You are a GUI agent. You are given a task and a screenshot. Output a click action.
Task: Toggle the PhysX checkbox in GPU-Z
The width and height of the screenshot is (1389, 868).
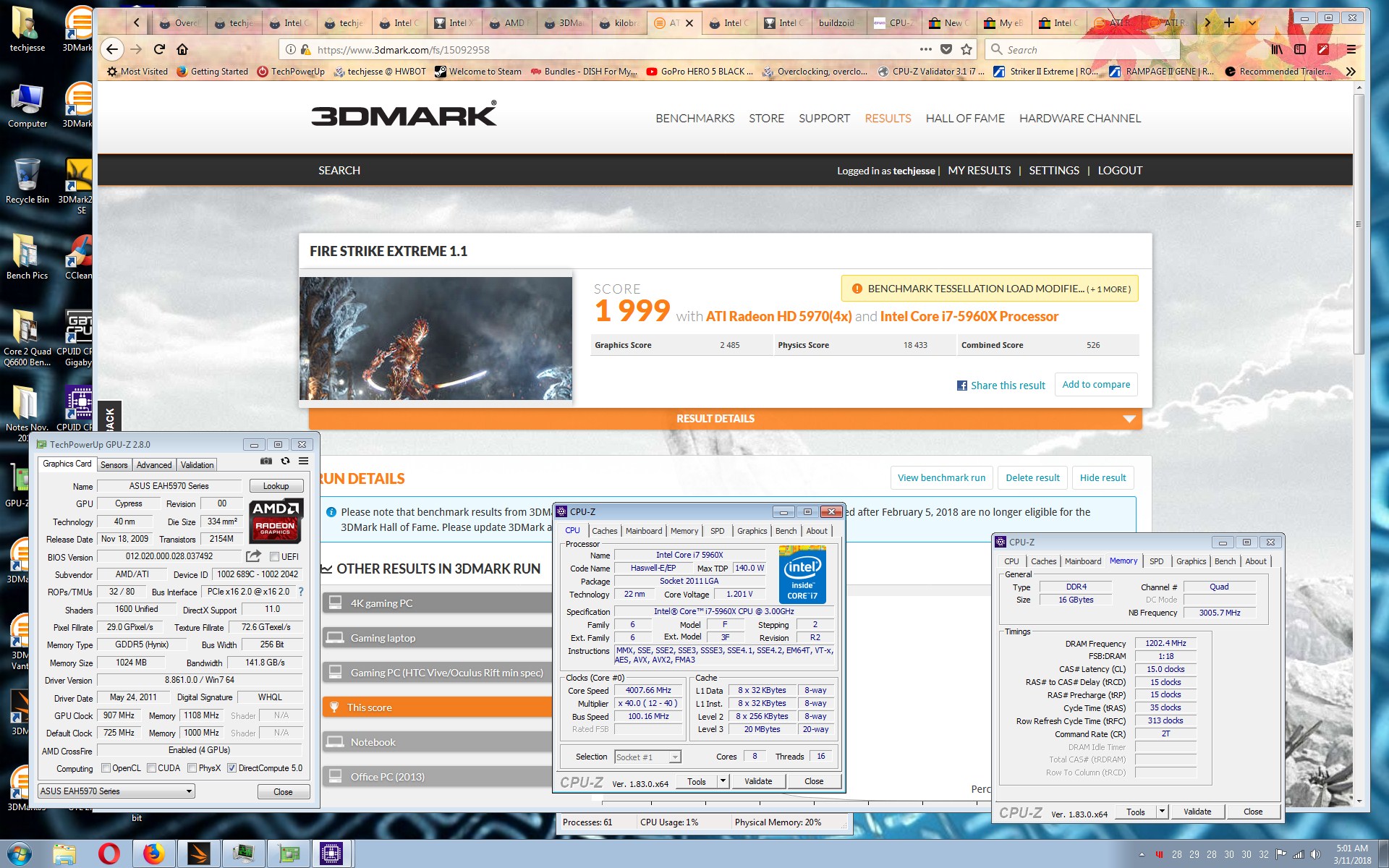(192, 768)
